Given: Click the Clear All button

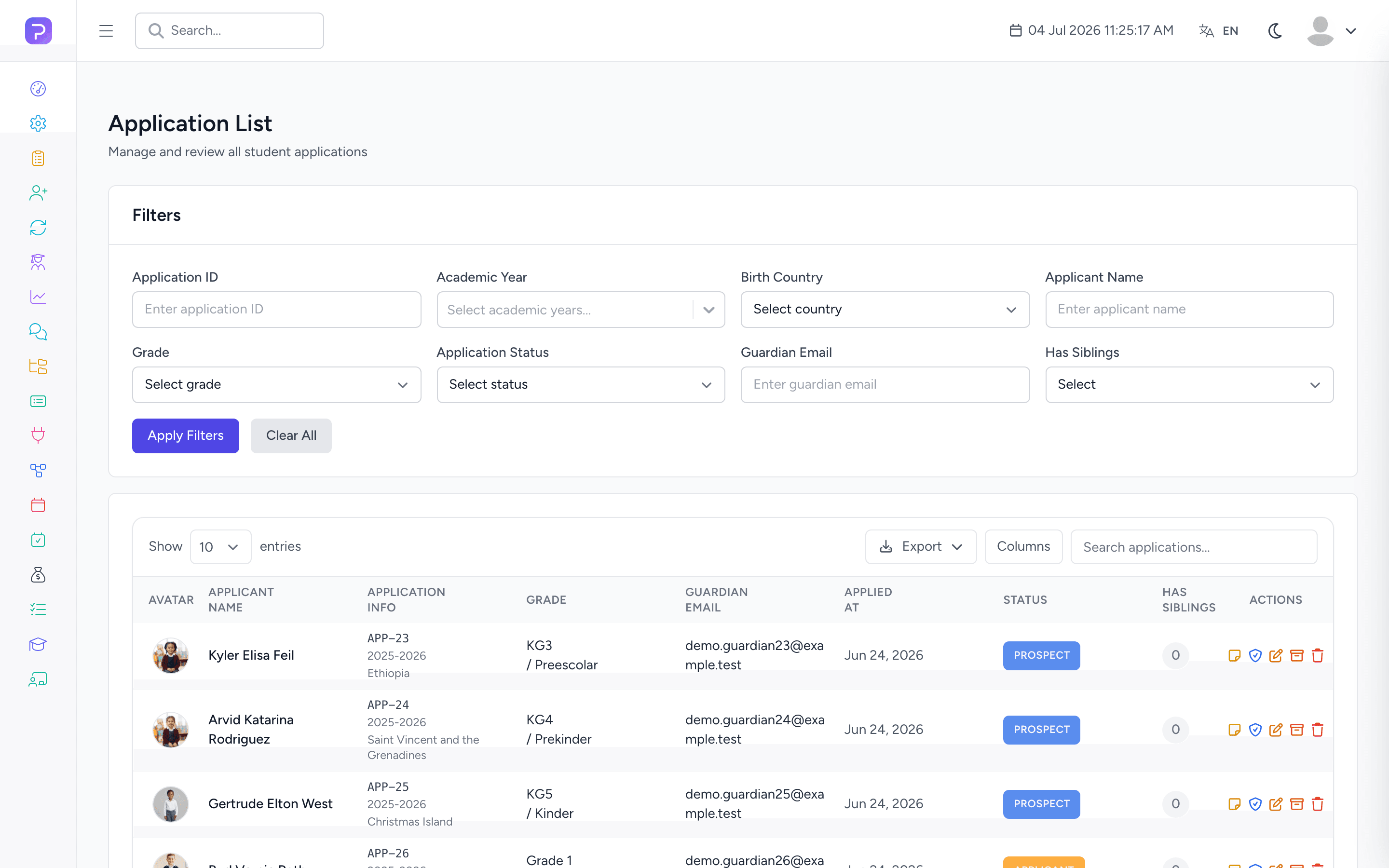Looking at the screenshot, I should coord(291,436).
